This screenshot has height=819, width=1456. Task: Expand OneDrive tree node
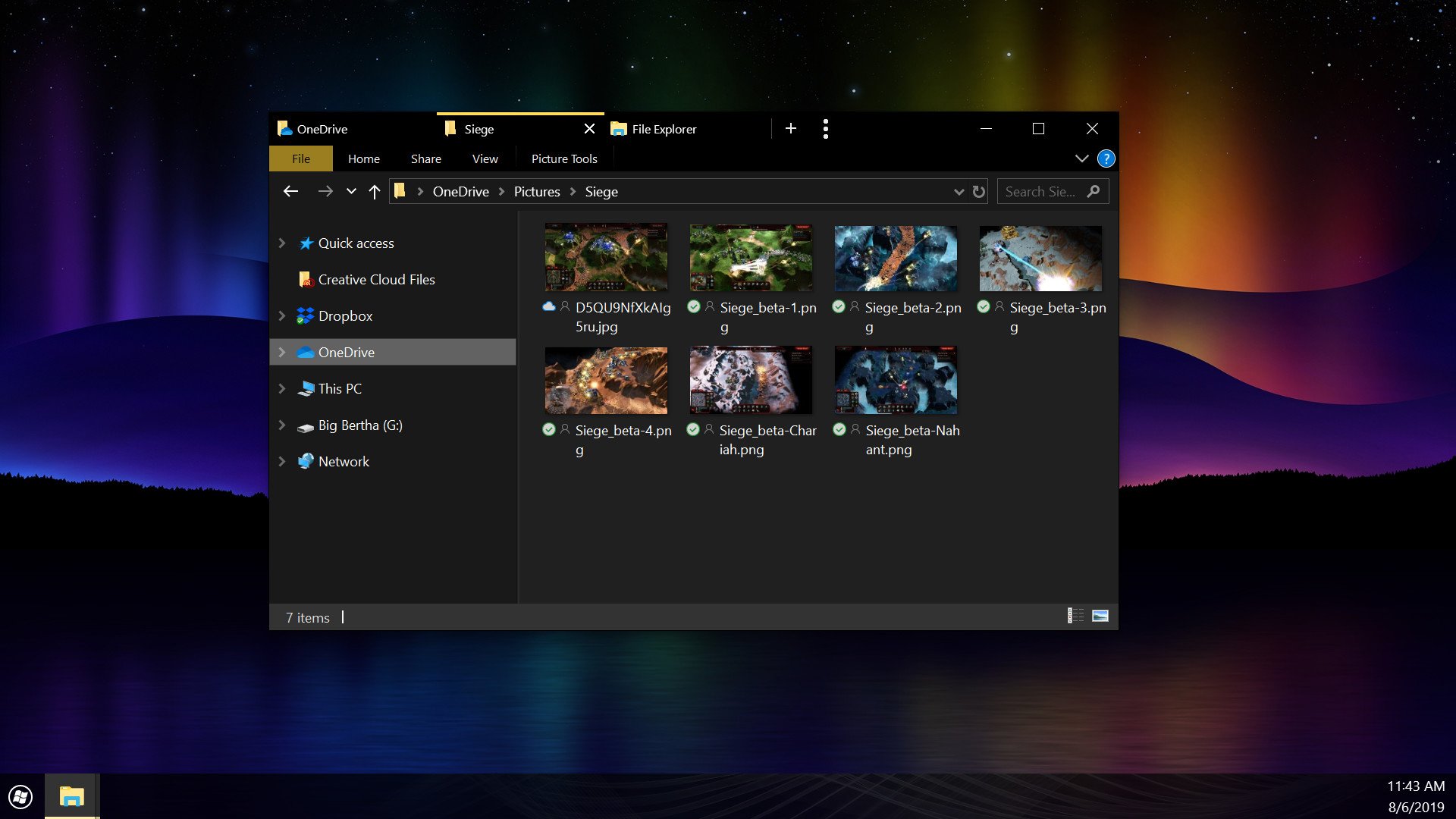(x=282, y=352)
